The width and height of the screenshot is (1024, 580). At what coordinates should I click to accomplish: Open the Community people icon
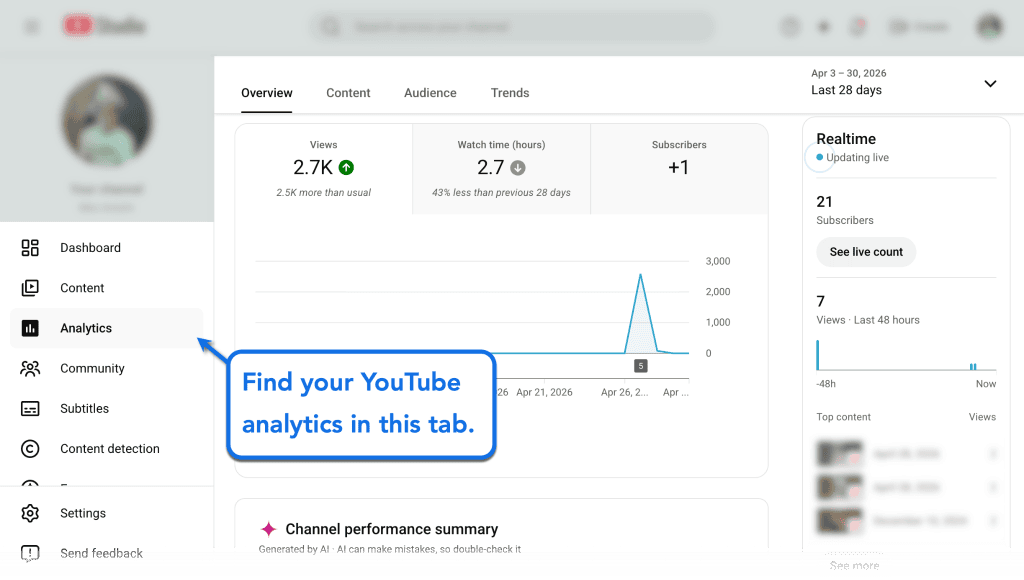click(x=30, y=368)
